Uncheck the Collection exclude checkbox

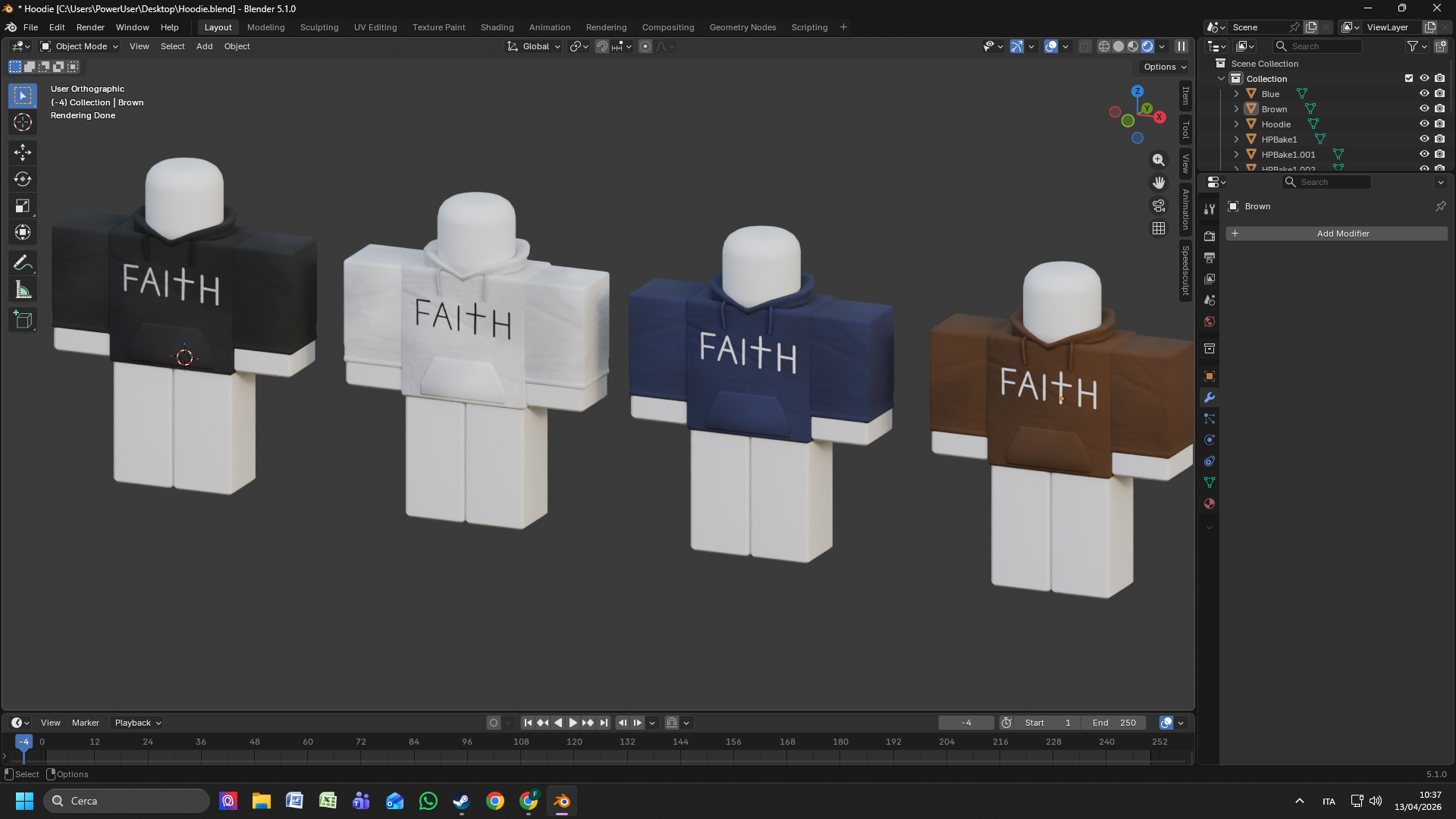click(1409, 78)
